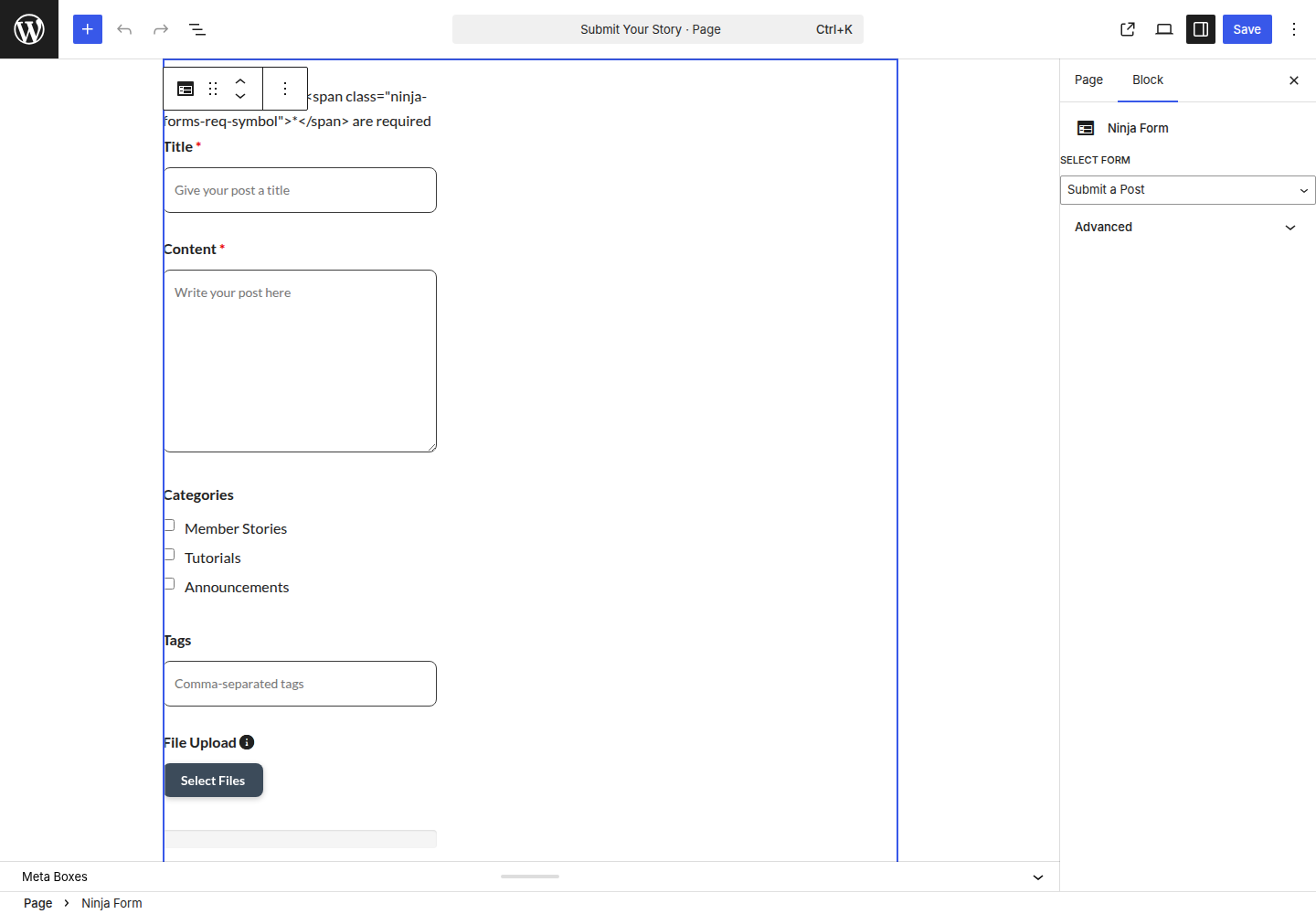Image resolution: width=1316 pixels, height=914 pixels.
Task: Expand the Advanced panel
Action: (1188, 227)
